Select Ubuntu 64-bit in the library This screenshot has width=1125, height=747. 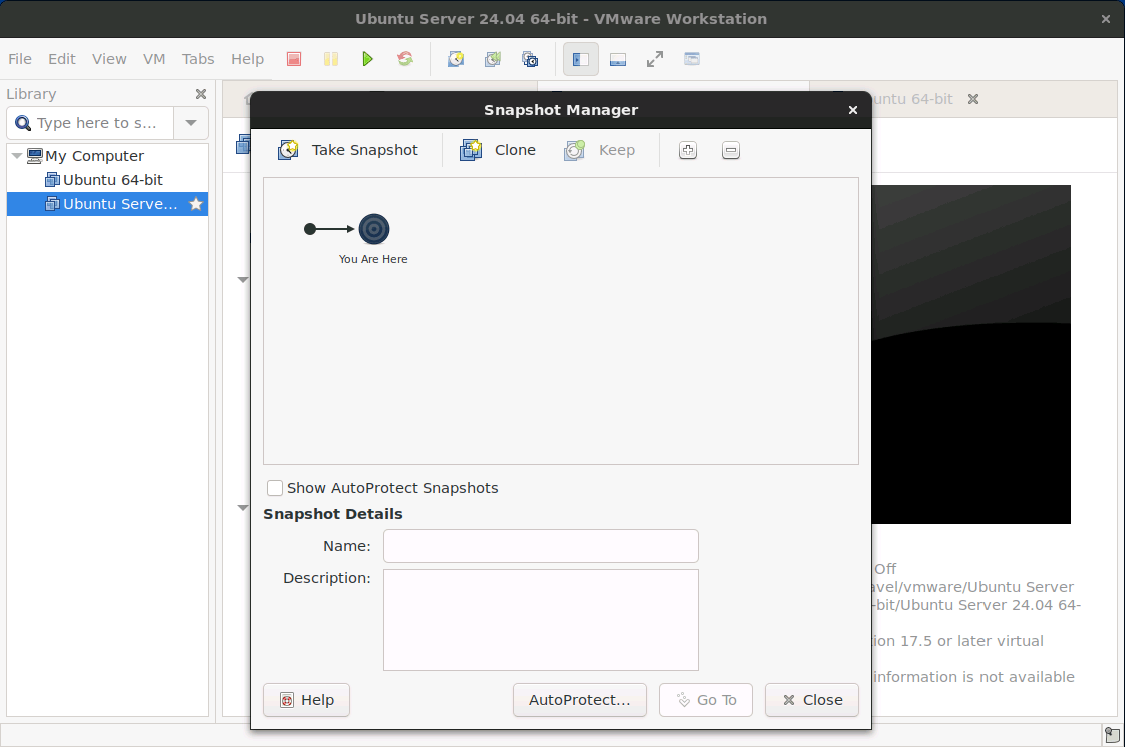[x=112, y=180]
